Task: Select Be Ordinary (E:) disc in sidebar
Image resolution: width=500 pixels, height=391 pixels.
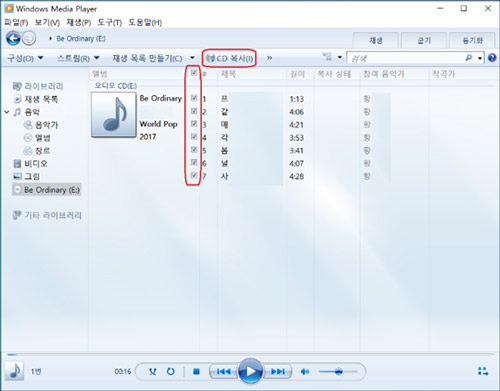Action: coord(47,190)
